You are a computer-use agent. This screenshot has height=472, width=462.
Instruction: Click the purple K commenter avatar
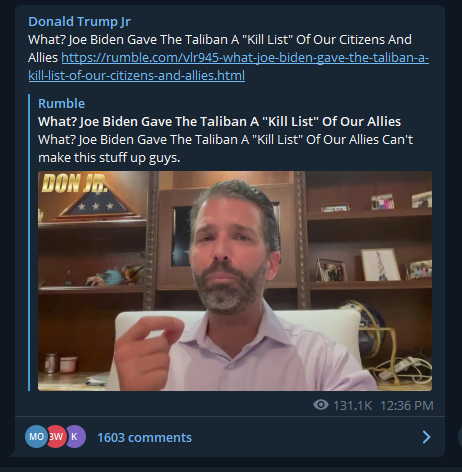tap(75, 436)
